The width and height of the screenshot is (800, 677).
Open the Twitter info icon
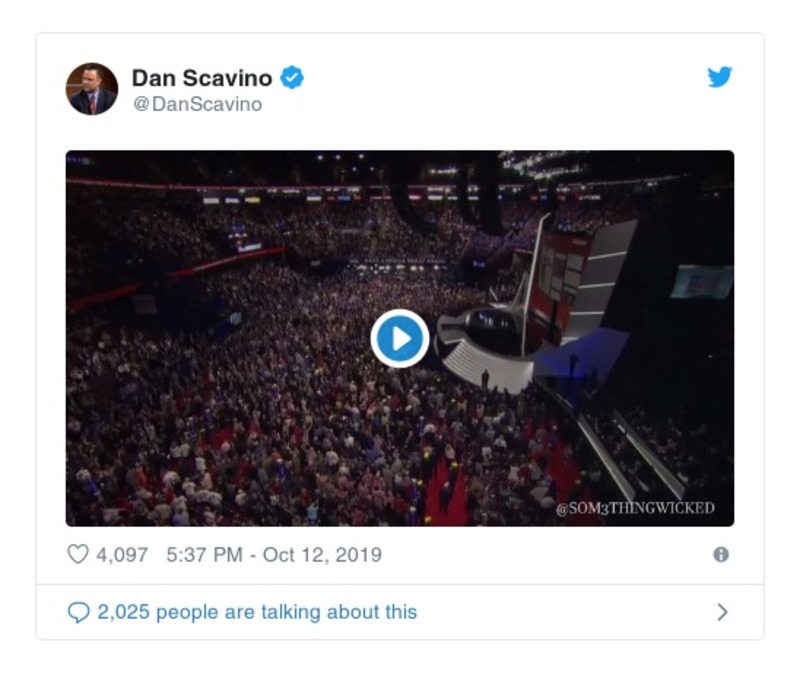click(721, 554)
